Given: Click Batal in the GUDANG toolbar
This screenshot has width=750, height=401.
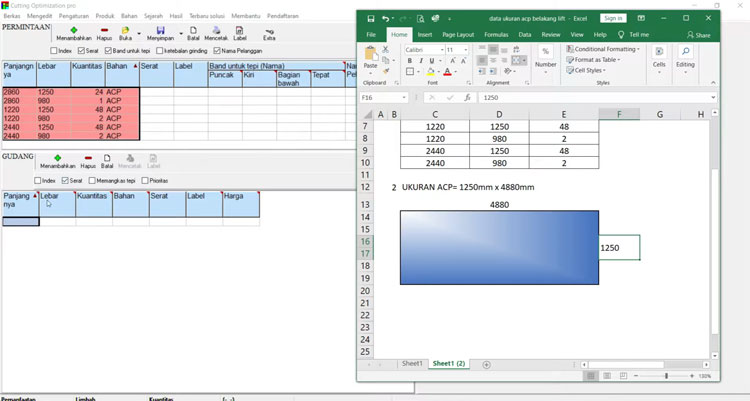Looking at the screenshot, I should (x=107, y=161).
